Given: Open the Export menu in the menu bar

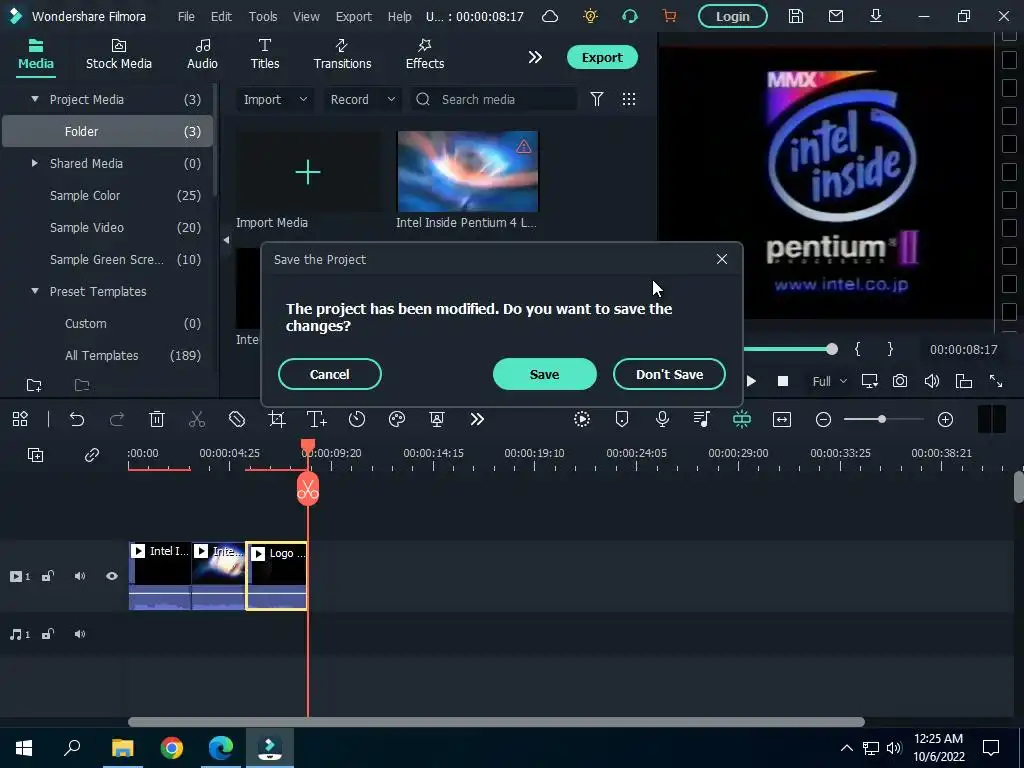Looking at the screenshot, I should [353, 16].
